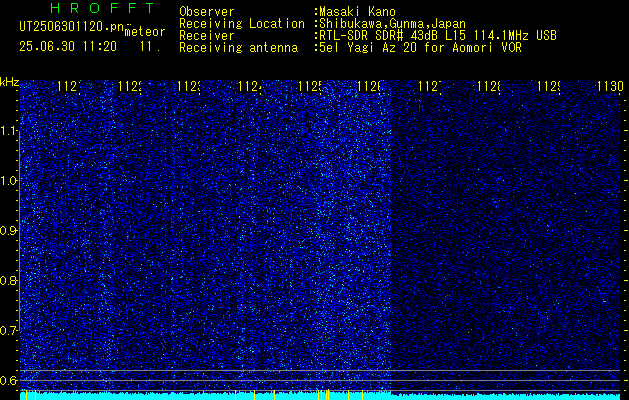629x400 pixels.
Task: Click the Observer label
Action: (207, 12)
